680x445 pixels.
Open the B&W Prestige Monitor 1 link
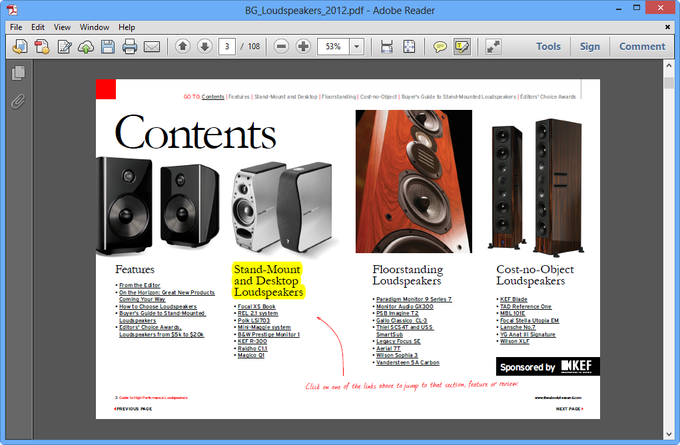pos(269,334)
